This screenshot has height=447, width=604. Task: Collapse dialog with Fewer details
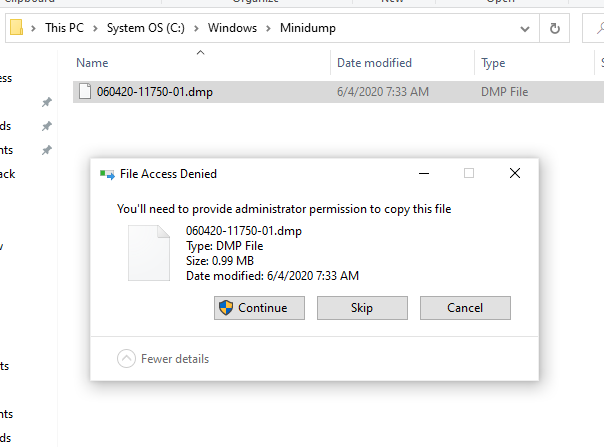tap(163, 359)
